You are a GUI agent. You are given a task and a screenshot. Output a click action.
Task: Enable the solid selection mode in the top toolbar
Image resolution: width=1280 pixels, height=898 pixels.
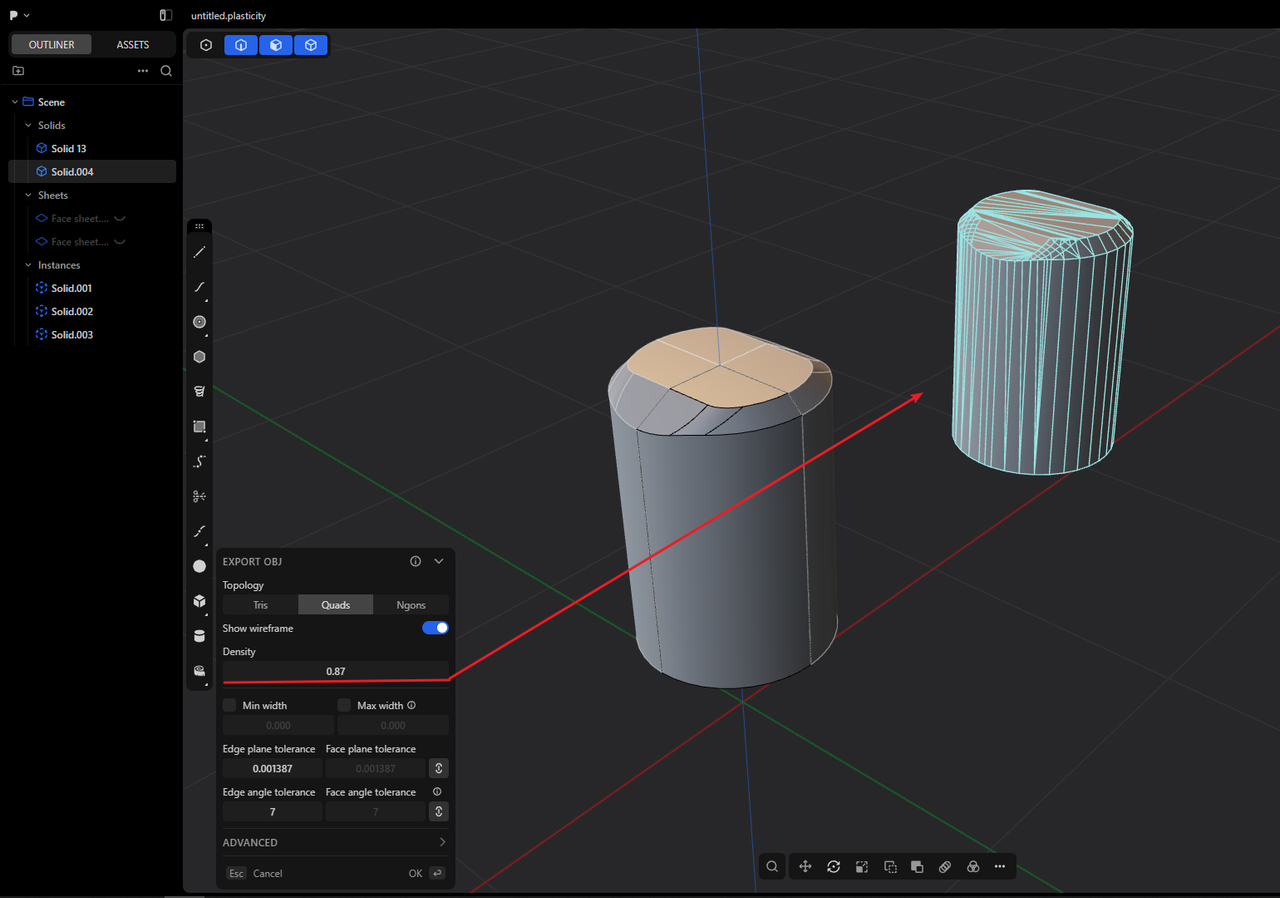[311, 45]
